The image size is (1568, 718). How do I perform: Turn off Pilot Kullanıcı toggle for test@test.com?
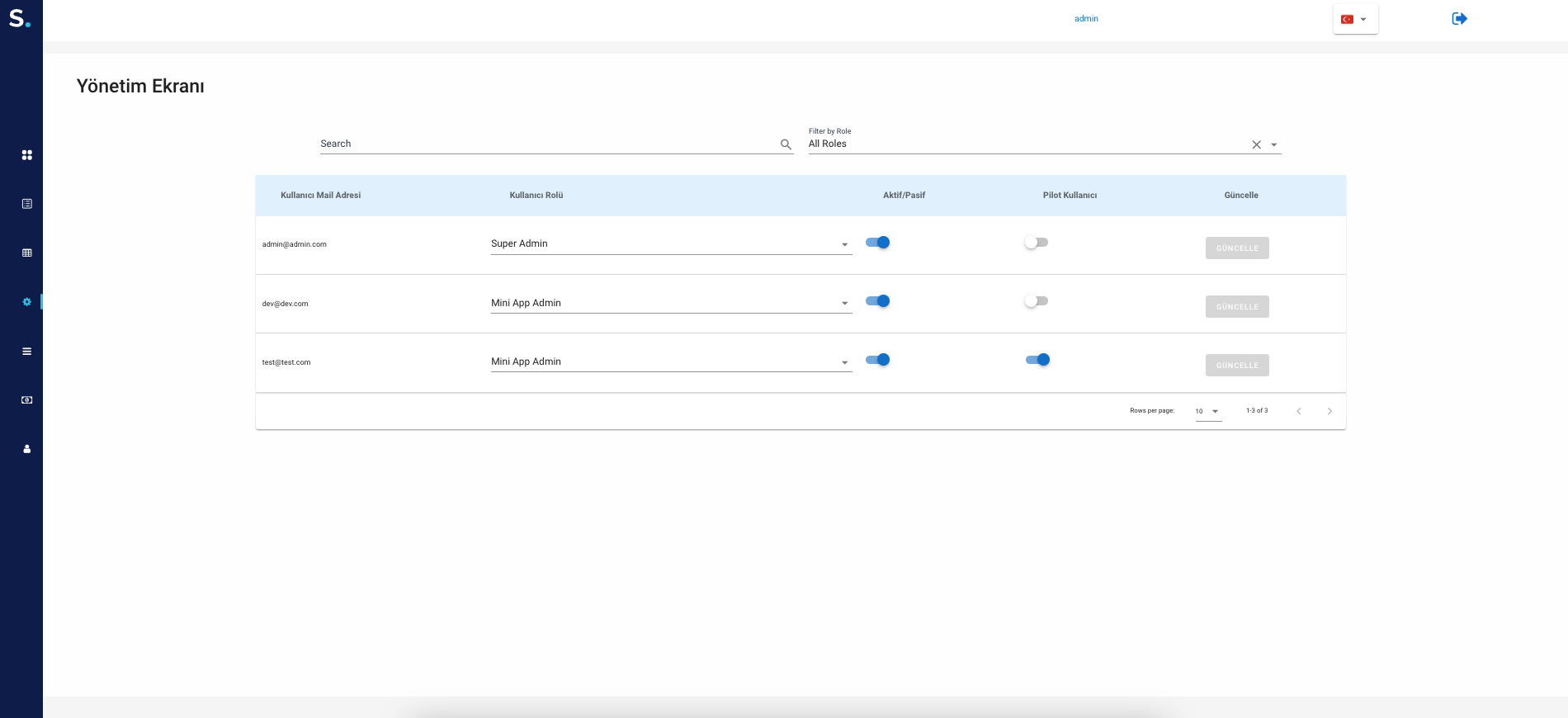pyautogui.click(x=1037, y=360)
